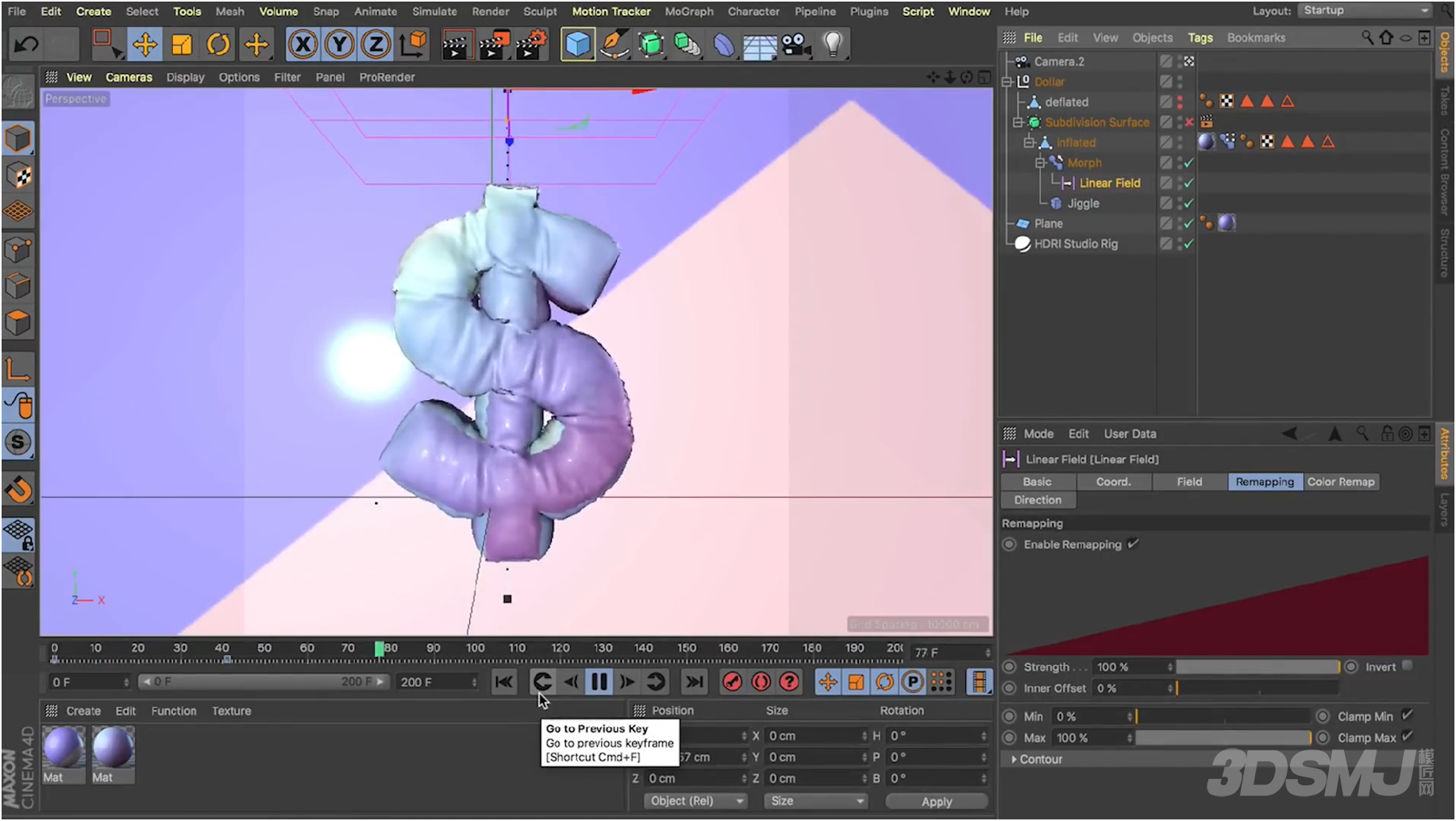
Task: Select the HDRI Studio Rig object
Action: (x=1076, y=244)
